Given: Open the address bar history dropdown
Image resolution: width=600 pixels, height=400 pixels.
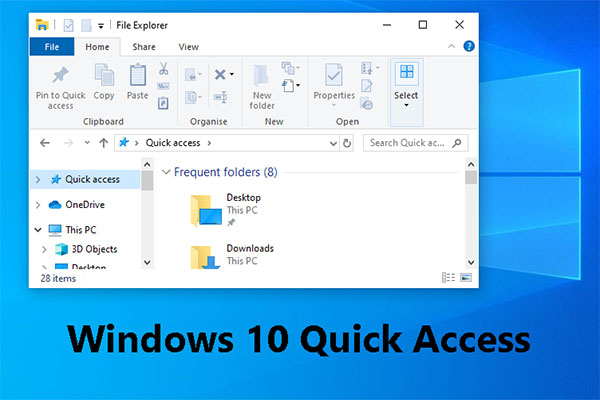Looking at the screenshot, I should (333, 144).
